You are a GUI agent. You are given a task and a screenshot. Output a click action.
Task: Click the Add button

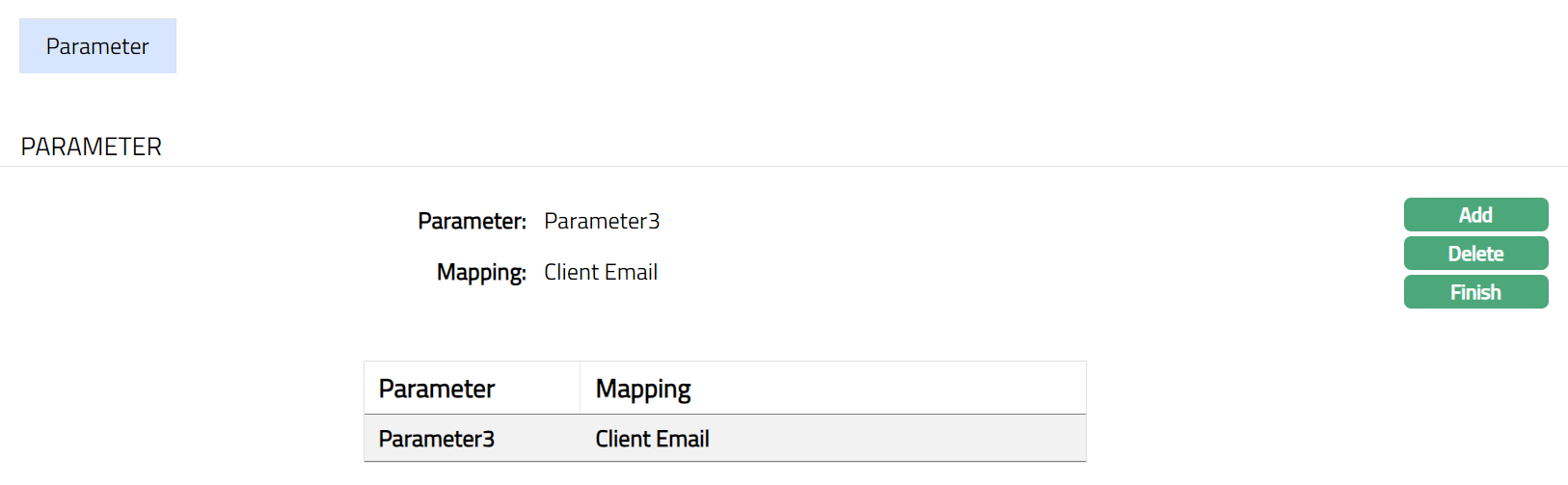click(x=1475, y=215)
